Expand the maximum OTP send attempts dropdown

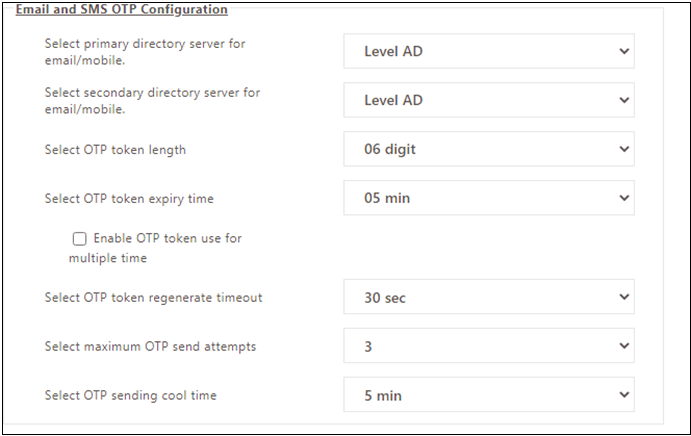pos(489,346)
